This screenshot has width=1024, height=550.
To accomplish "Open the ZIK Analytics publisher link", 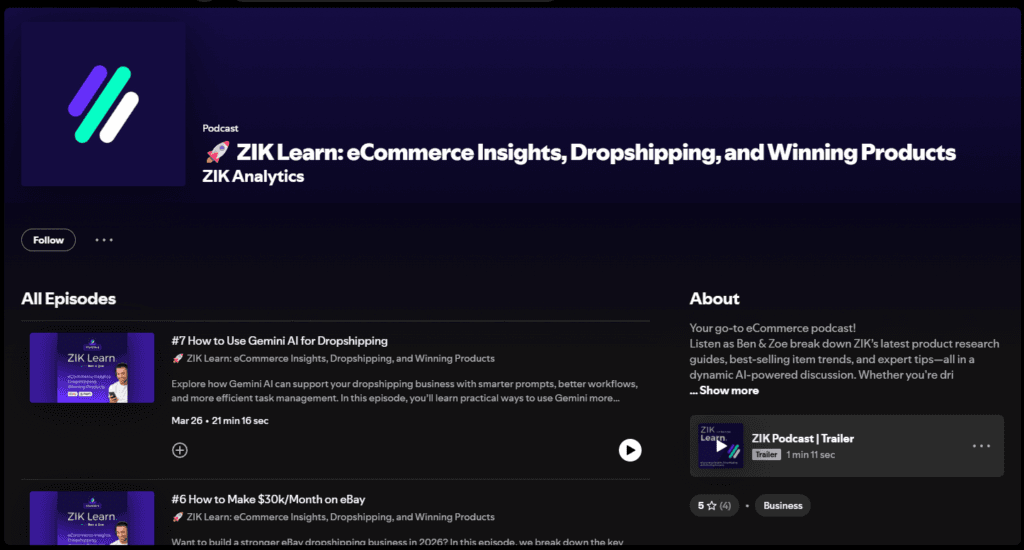I will coord(253,176).
